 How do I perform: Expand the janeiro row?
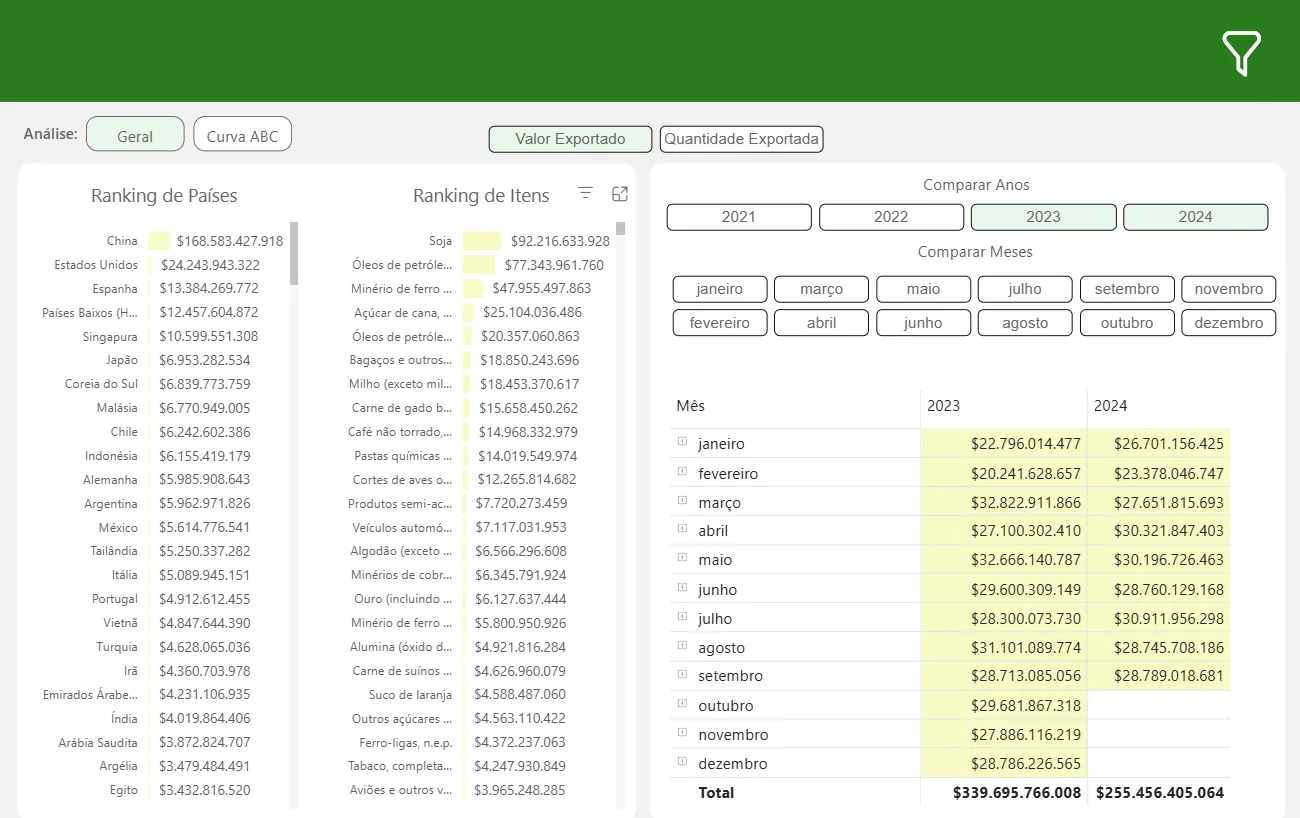[682, 441]
